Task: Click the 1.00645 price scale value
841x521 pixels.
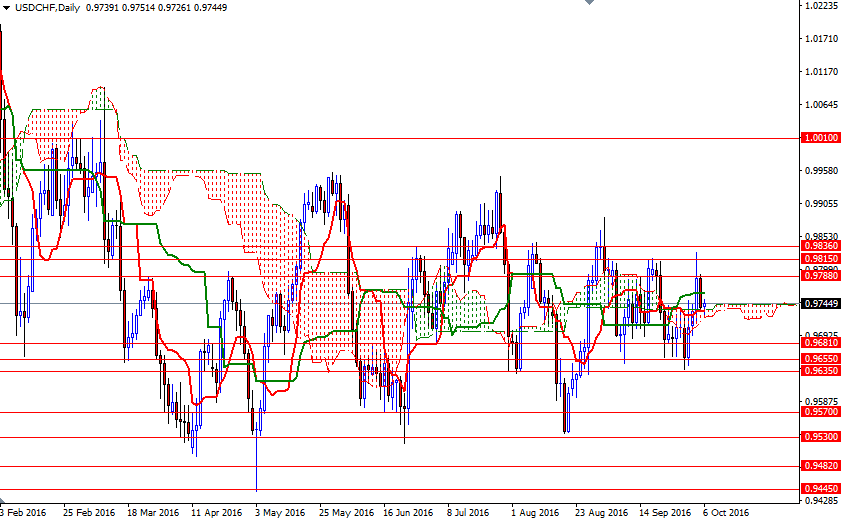Action: [822, 105]
